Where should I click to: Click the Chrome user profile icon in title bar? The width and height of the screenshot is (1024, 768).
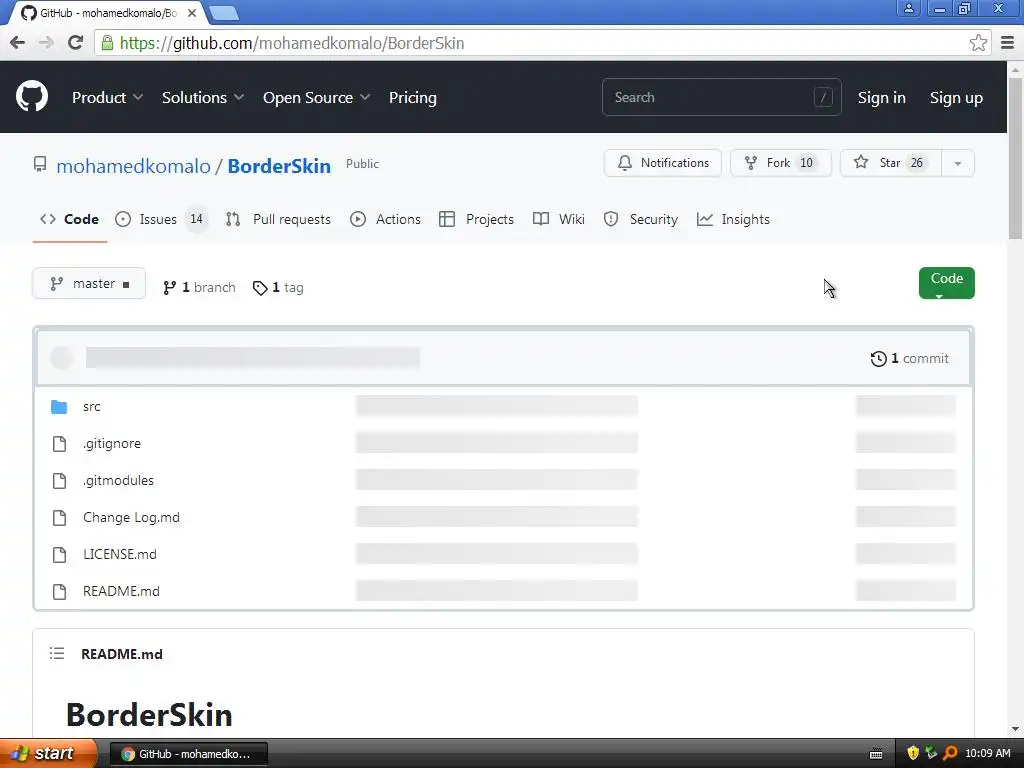point(908,8)
